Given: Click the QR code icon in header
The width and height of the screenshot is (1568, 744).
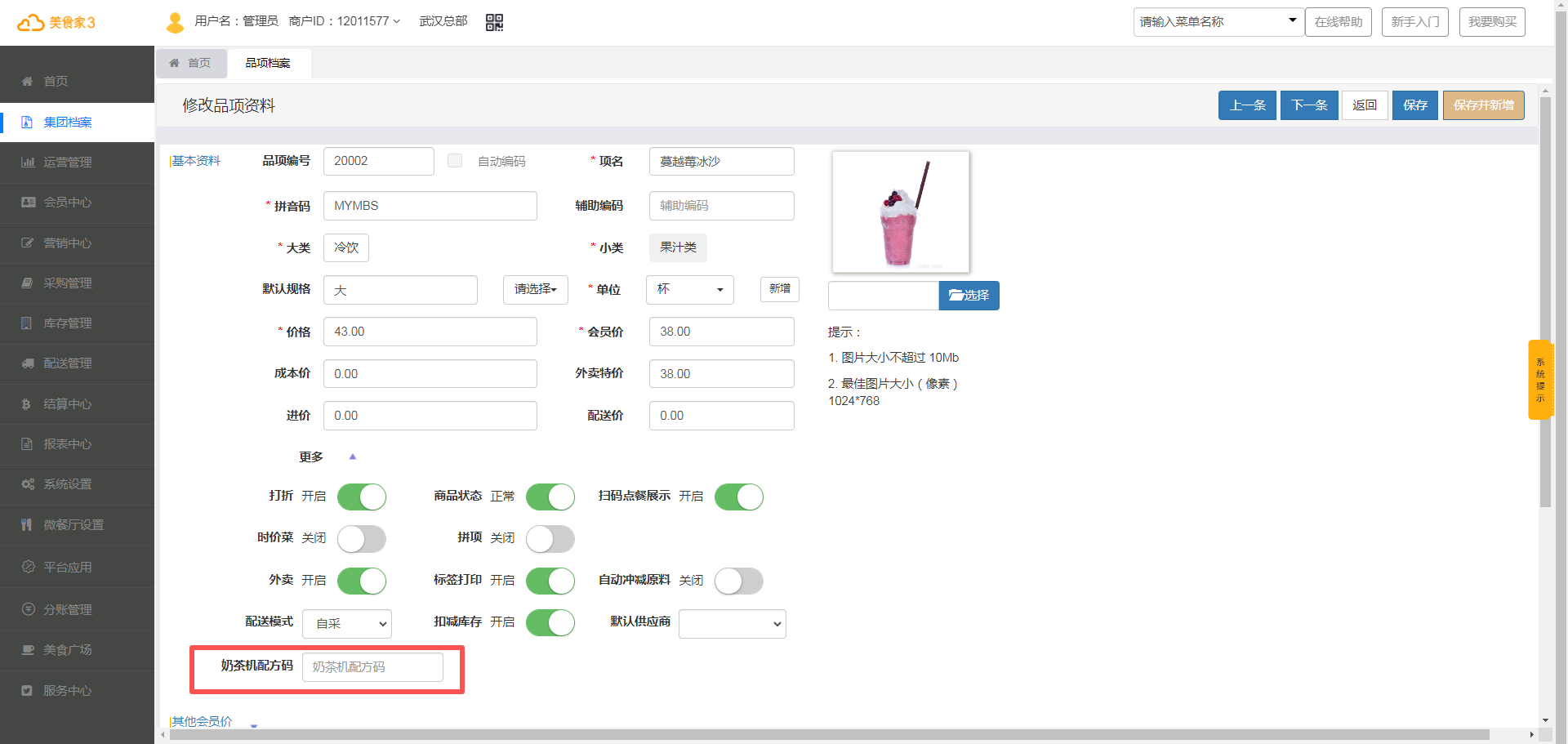Looking at the screenshot, I should click(494, 22).
